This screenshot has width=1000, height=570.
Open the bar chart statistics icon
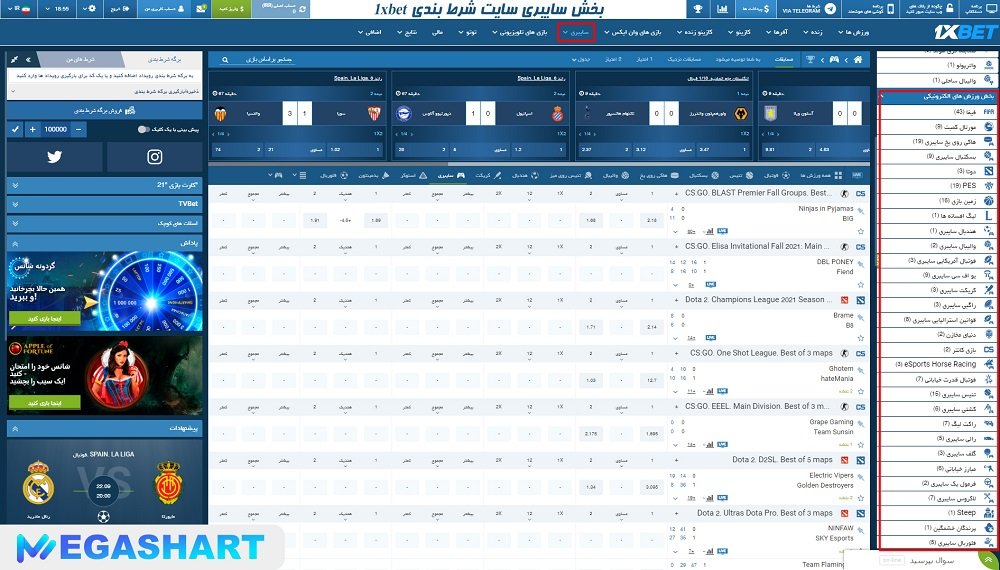point(722,9)
